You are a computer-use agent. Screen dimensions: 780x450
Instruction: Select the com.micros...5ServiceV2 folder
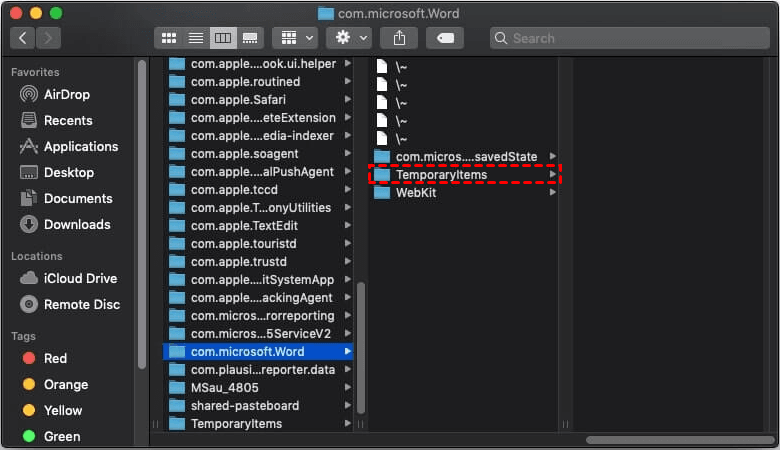pos(258,334)
